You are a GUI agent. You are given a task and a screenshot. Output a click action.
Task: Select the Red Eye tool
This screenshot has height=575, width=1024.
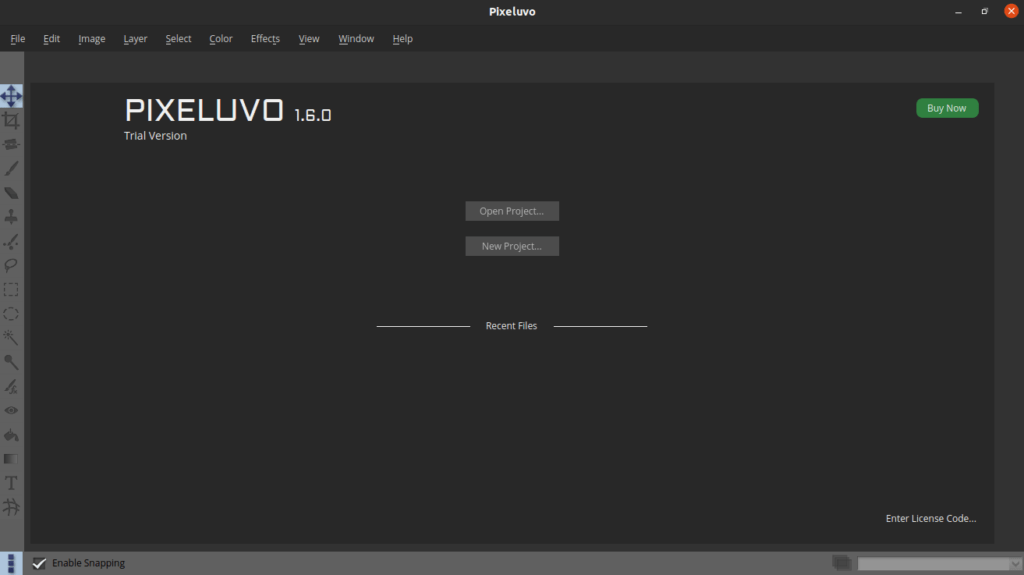pos(11,410)
